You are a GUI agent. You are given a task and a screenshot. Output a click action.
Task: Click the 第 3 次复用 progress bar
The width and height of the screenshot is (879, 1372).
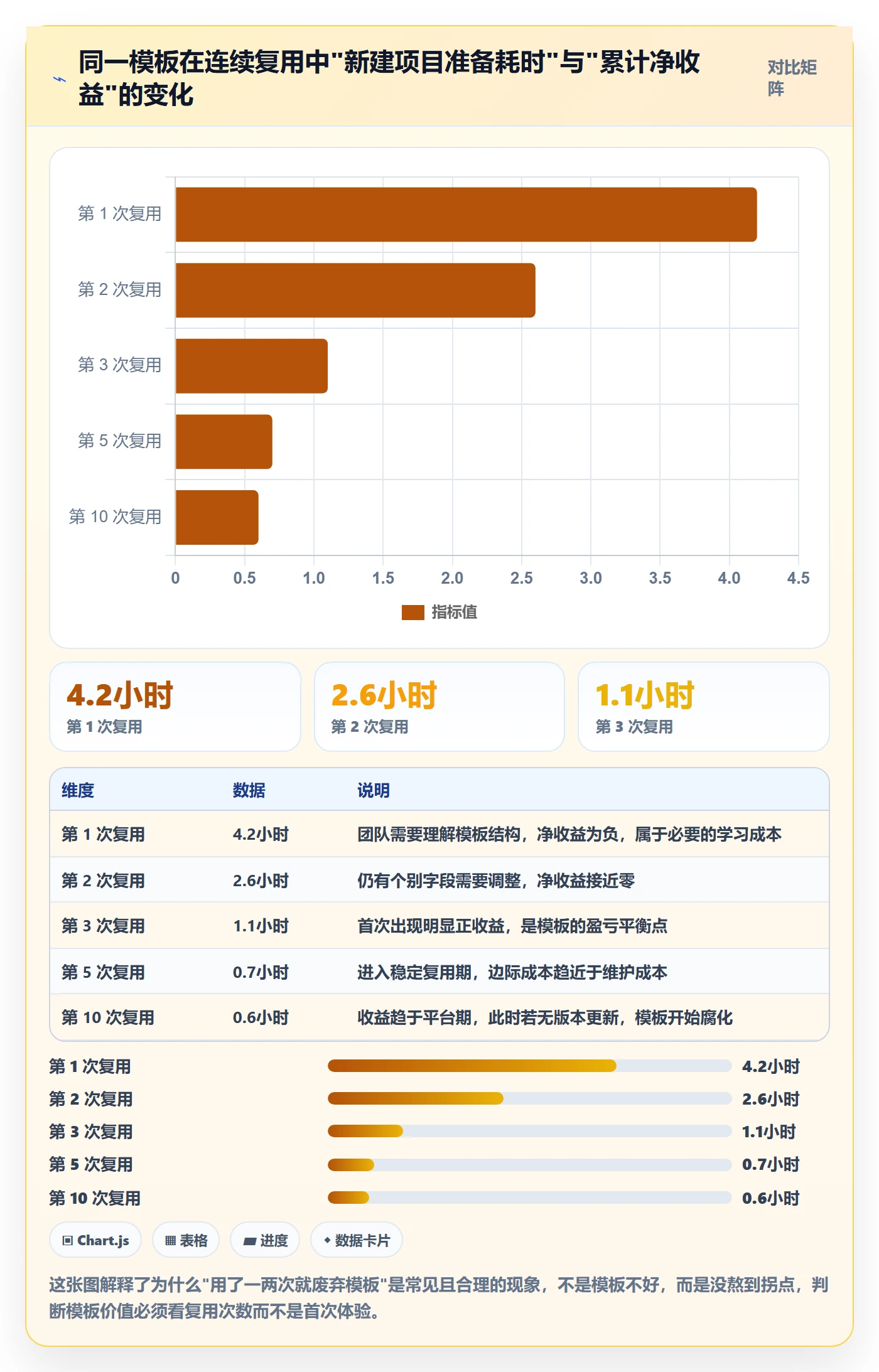[529, 1131]
